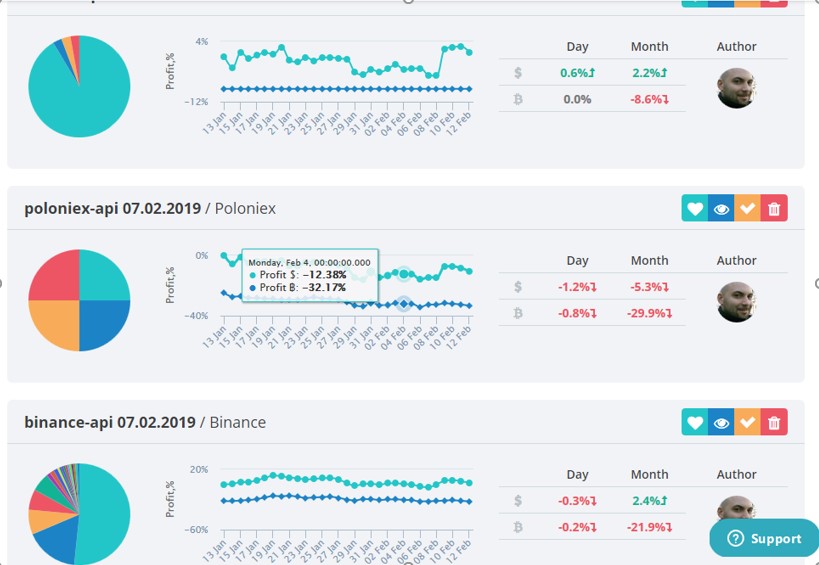Open the Support chat button
This screenshot has width=819, height=565.
(x=765, y=538)
